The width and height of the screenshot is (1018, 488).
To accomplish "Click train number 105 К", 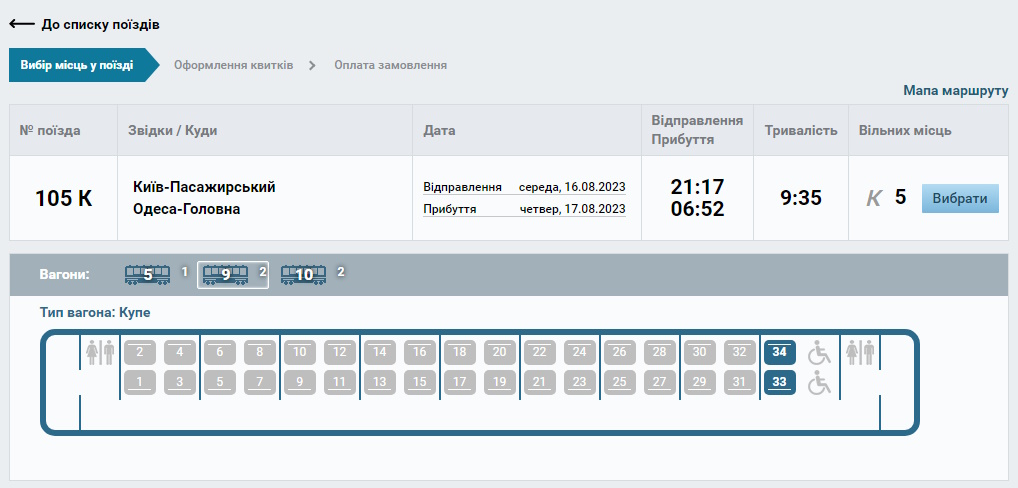I will click(x=63, y=198).
